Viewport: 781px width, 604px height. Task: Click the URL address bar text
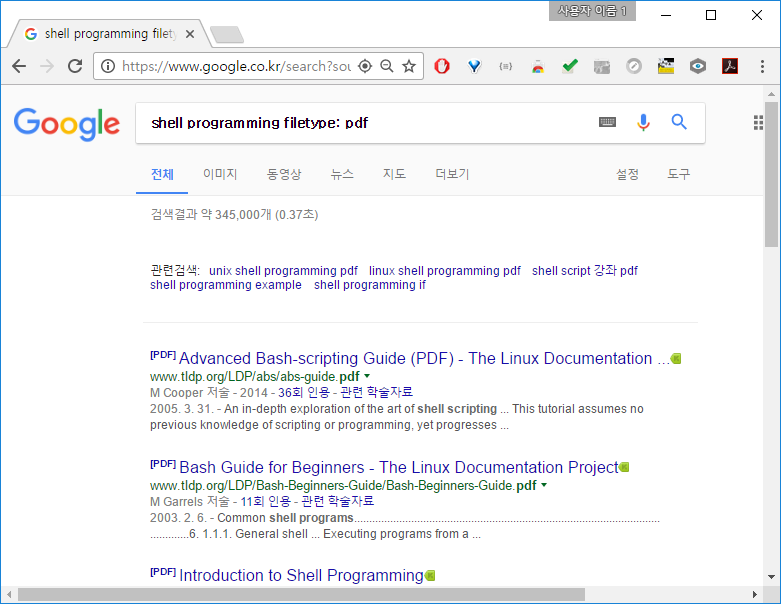(x=236, y=66)
